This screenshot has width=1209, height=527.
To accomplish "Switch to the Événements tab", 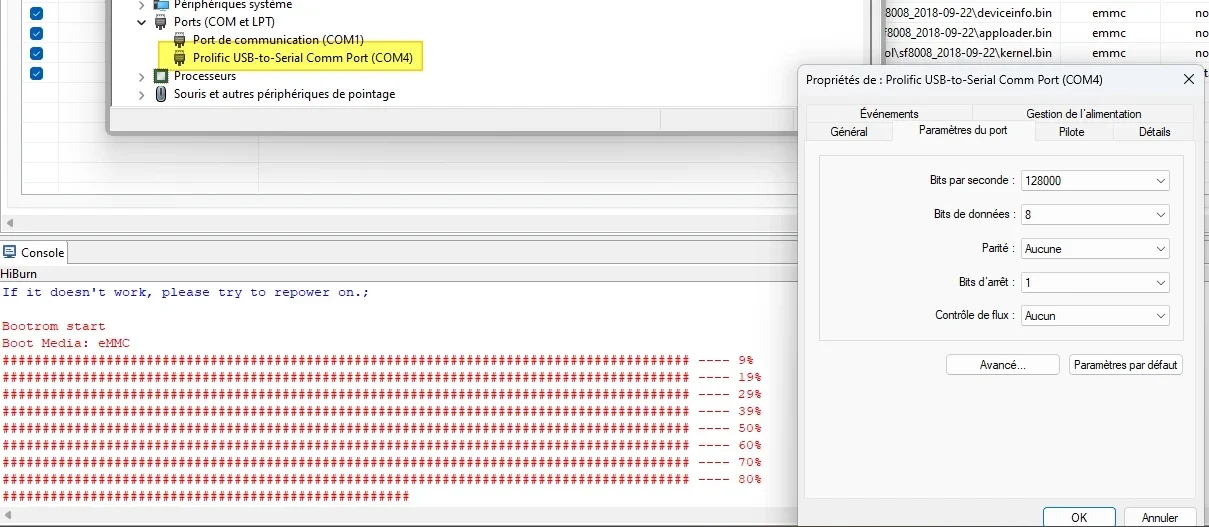I will pos(889,114).
